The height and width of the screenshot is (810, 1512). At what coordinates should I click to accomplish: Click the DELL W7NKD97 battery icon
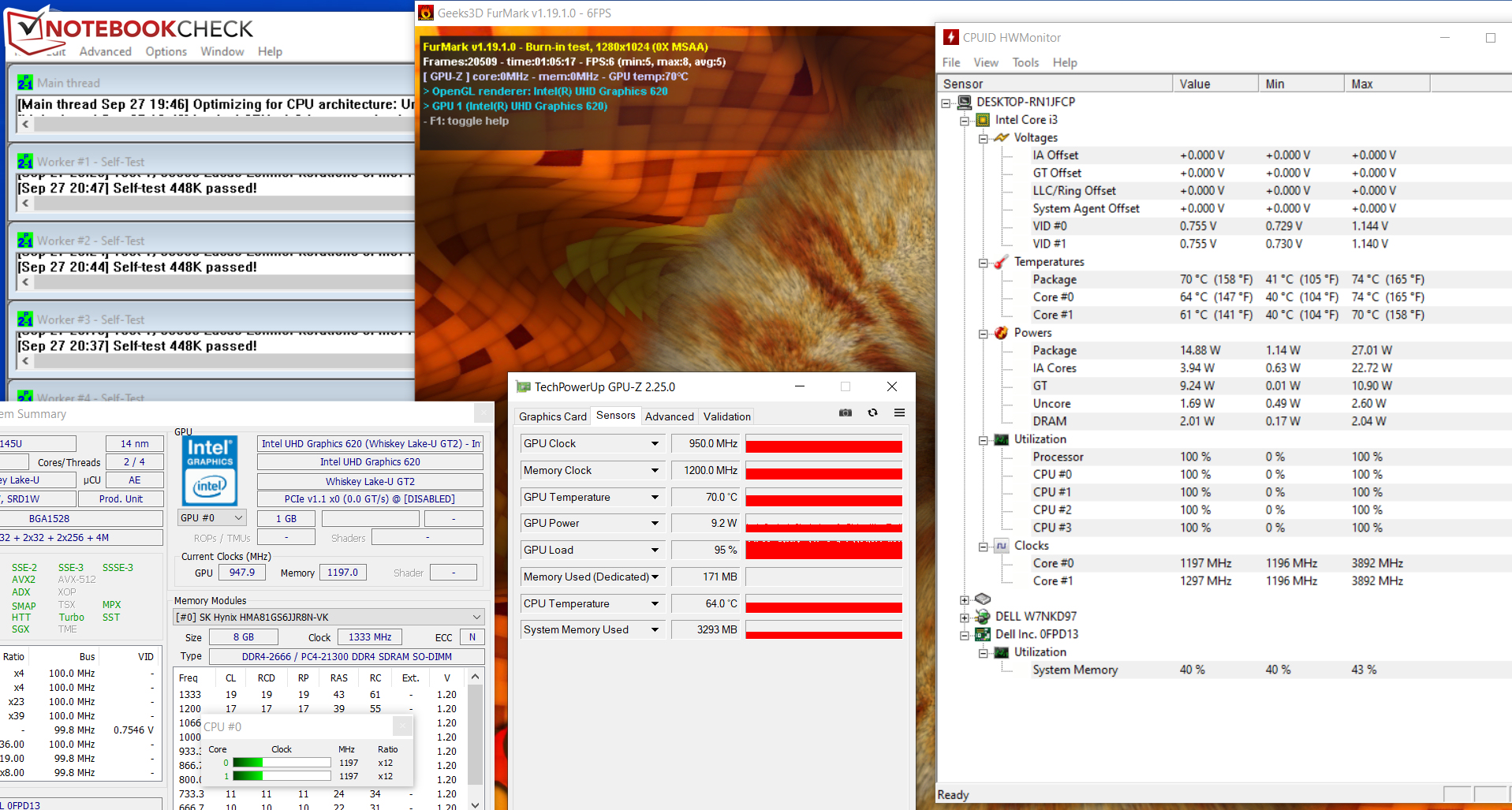click(x=983, y=617)
